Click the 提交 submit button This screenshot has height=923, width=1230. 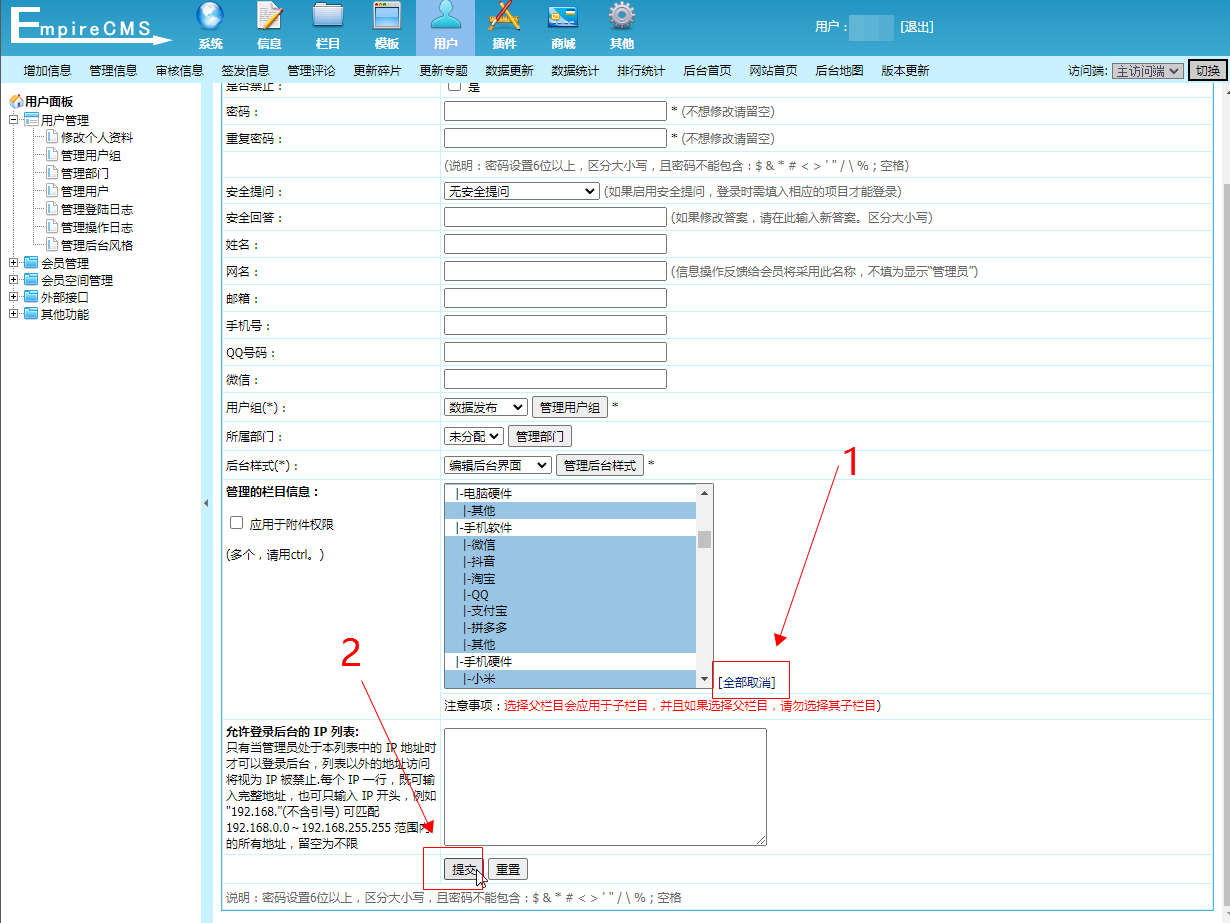pyautogui.click(x=464, y=870)
